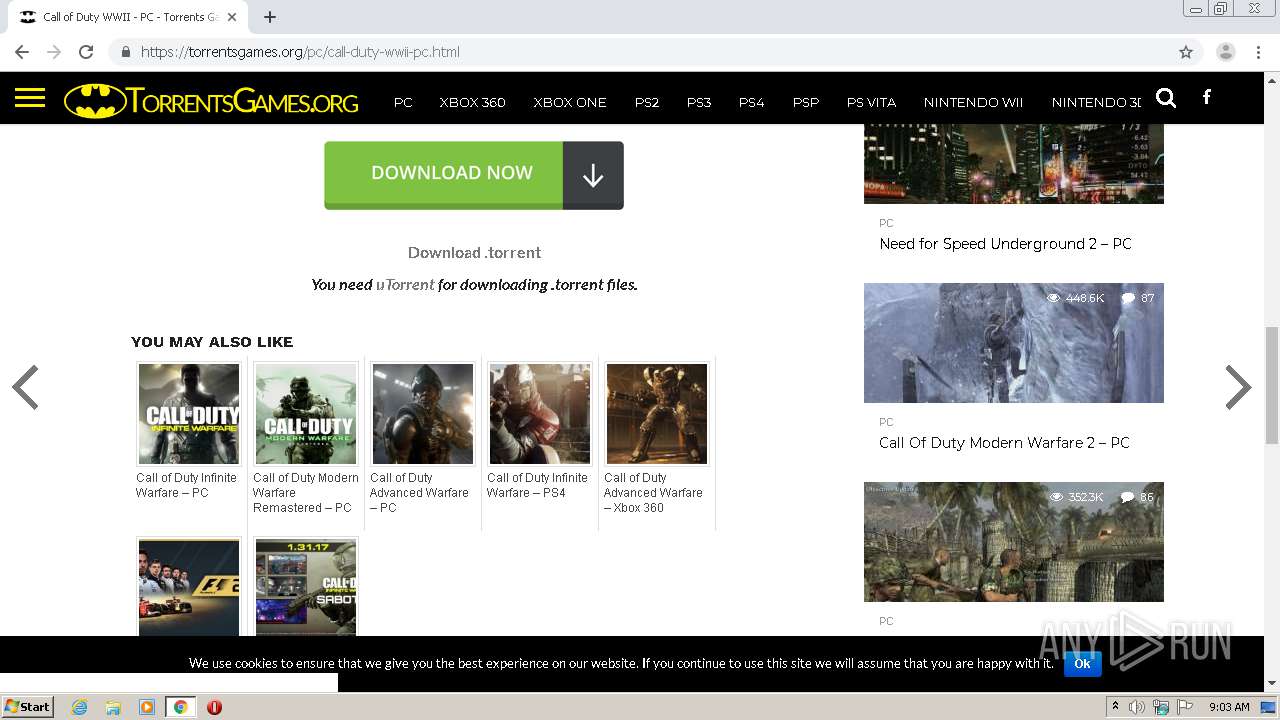
Task: Open Internet Explorer from taskbar
Action: click(x=80, y=707)
